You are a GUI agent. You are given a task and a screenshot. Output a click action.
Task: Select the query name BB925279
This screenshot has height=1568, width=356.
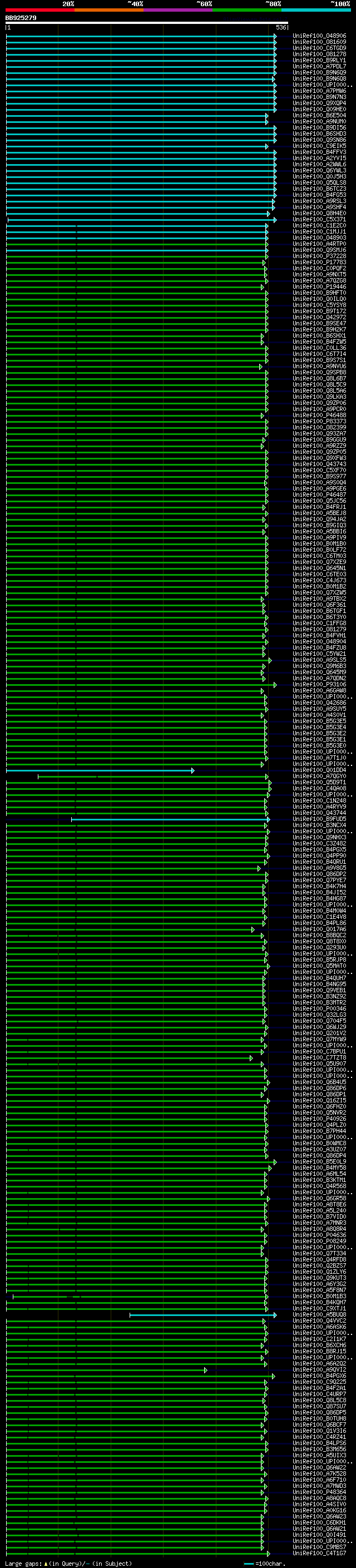[21, 18]
